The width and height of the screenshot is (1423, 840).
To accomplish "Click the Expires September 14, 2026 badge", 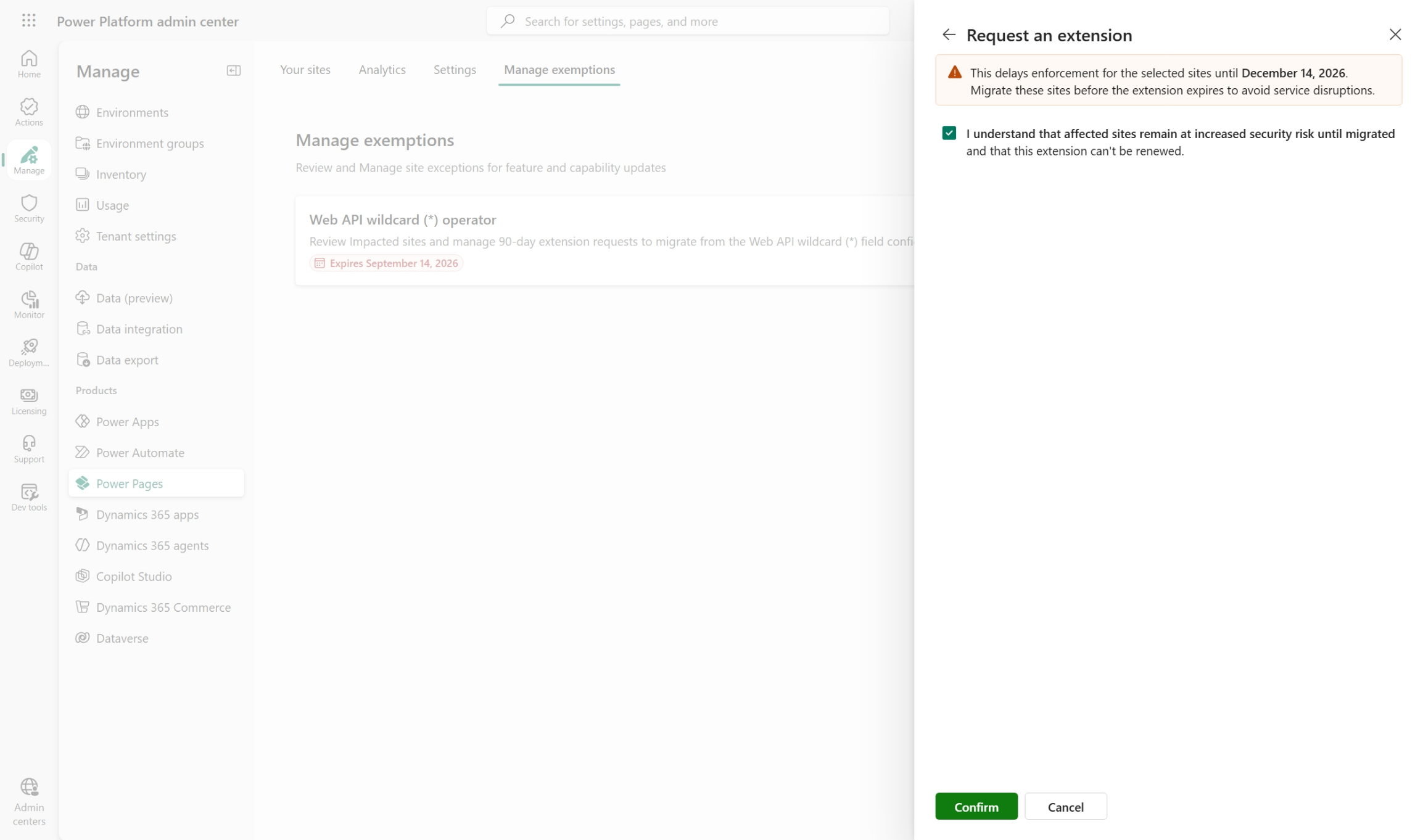I will (x=386, y=263).
